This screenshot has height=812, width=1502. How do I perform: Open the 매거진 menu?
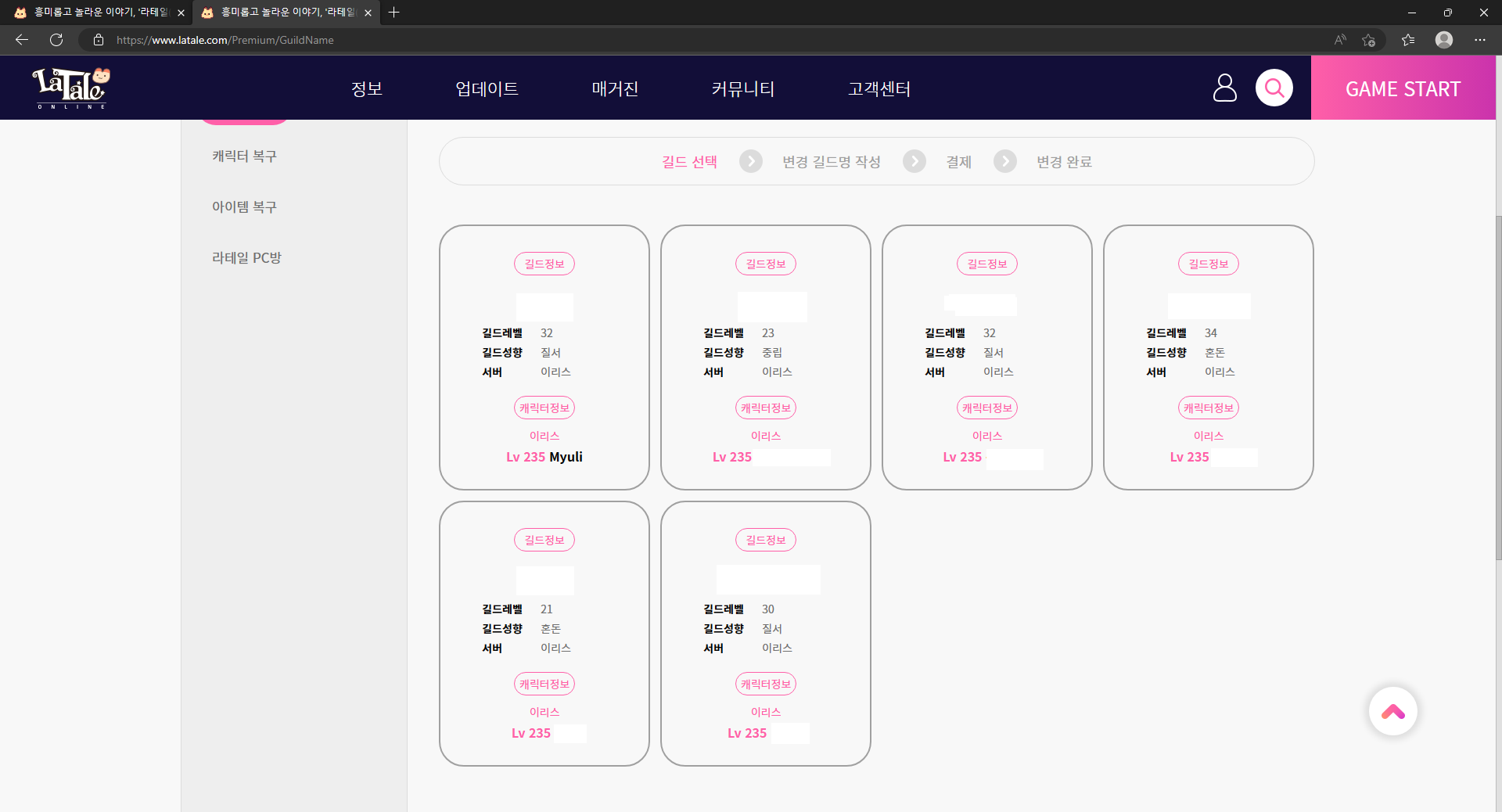pos(615,88)
